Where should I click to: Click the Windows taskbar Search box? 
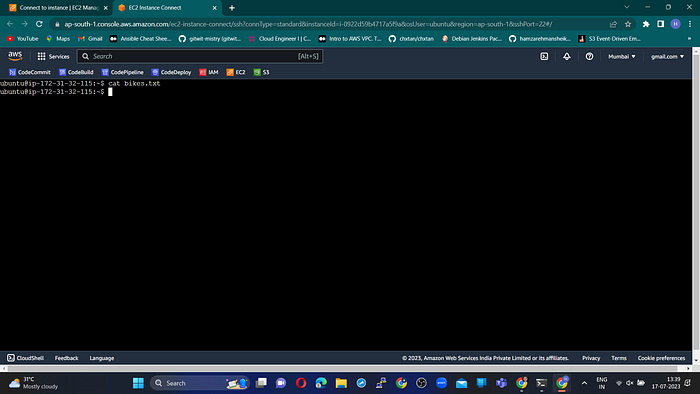200,383
